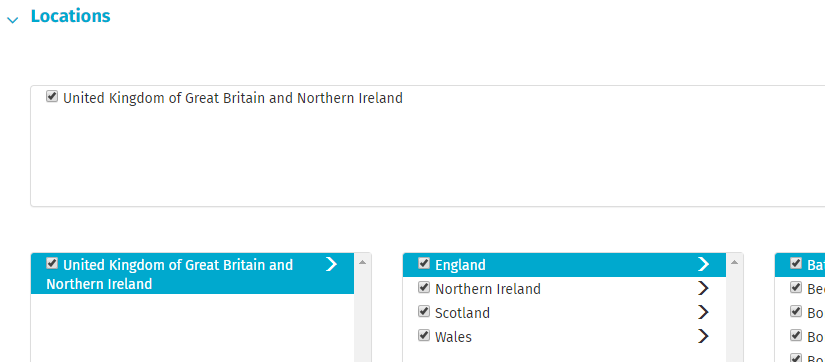The width and height of the screenshot is (825, 362).
Task: Expand United Kingdom arrow in country list
Action: pyautogui.click(x=331, y=264)
